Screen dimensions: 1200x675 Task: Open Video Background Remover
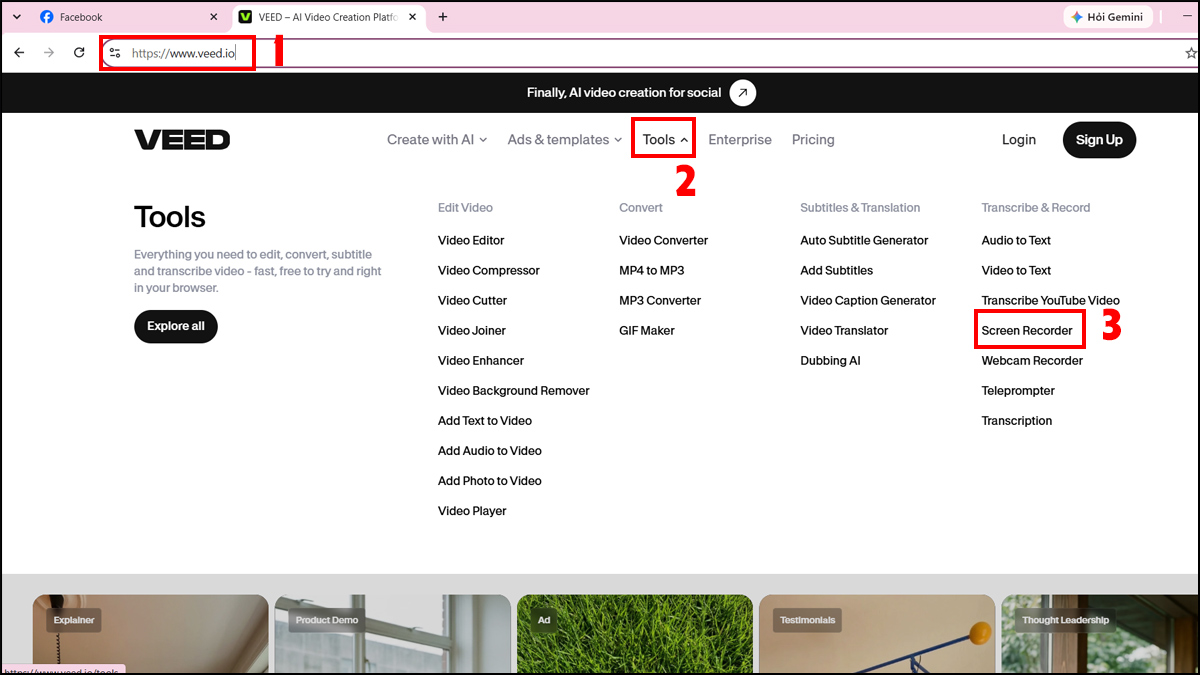tap(514, 390)
